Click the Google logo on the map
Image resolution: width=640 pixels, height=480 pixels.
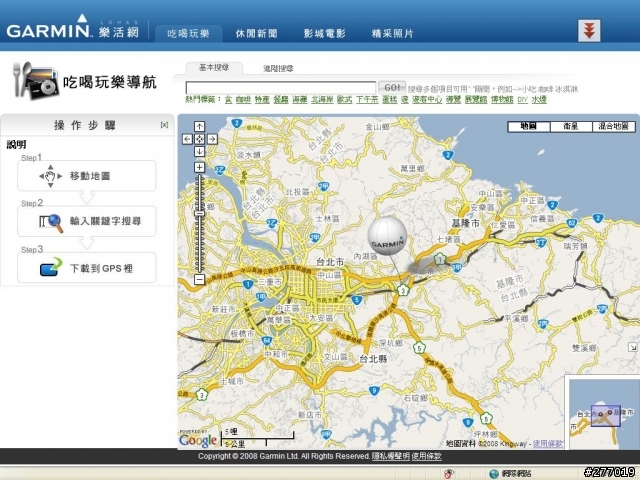[198, 440]
